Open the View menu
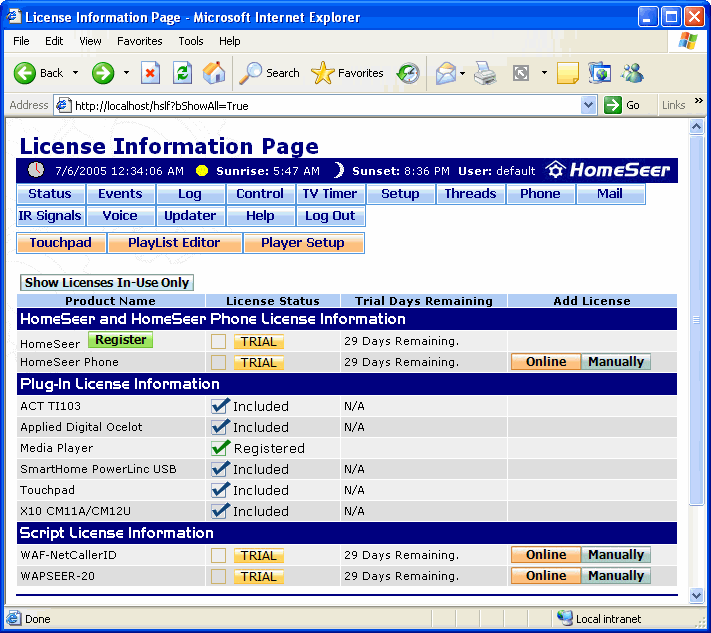 coord(90,41)
